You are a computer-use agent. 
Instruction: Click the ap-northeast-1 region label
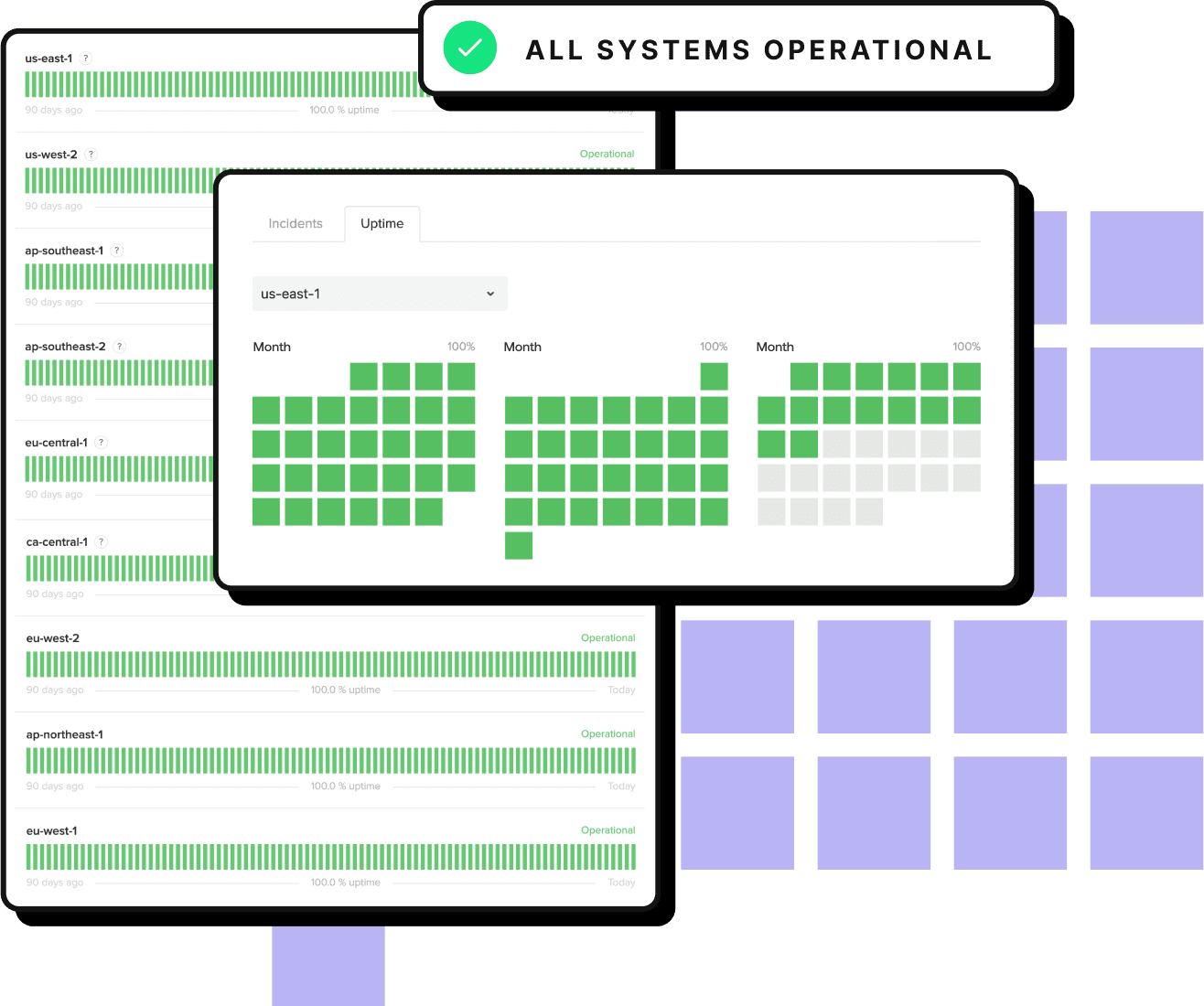[65, 734]
